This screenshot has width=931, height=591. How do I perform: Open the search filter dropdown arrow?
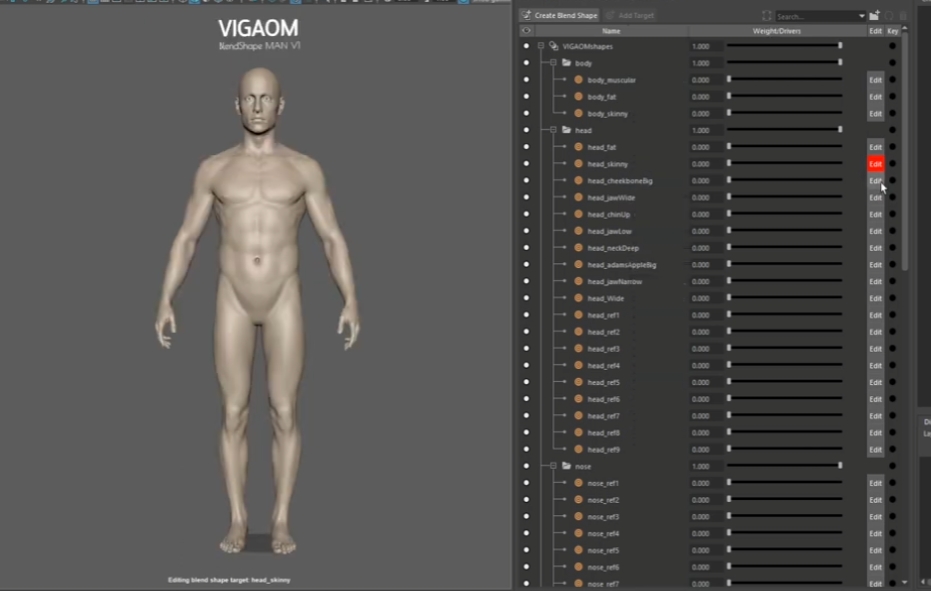[862, 17]
